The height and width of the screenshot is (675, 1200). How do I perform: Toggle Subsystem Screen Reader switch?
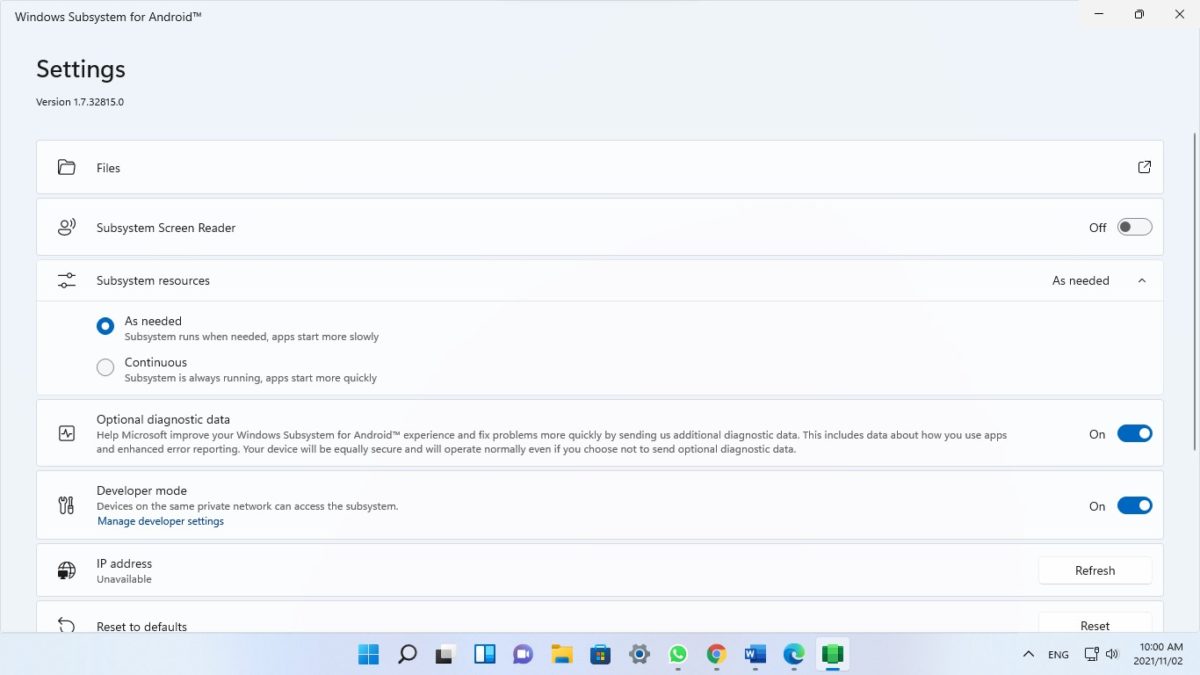pyautogui.click(x=1134, y=227)
